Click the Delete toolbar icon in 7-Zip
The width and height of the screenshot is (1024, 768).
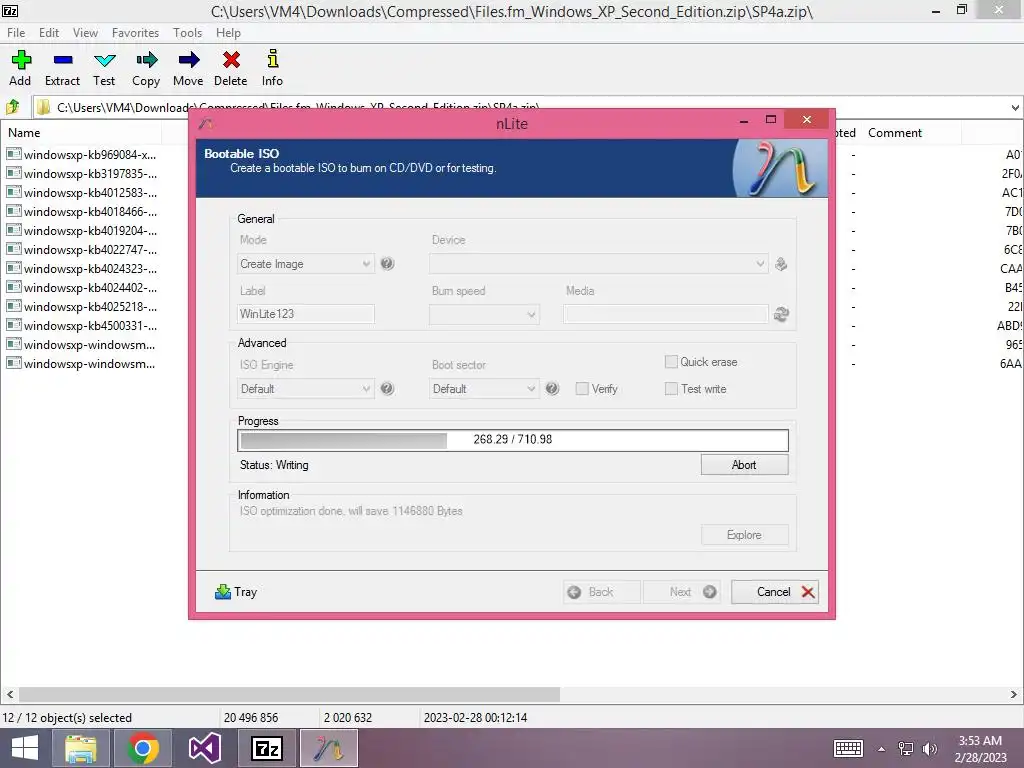click(231, 60)
